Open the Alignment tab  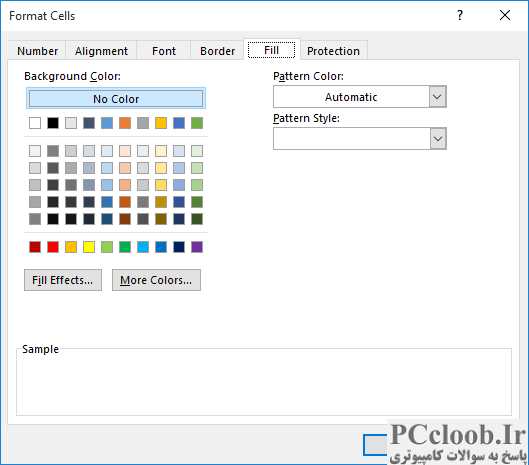(x=101, y=51)
